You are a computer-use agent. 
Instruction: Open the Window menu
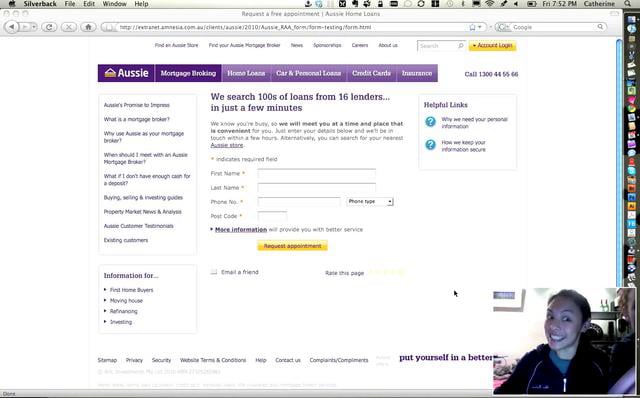[x=114, y=4]
